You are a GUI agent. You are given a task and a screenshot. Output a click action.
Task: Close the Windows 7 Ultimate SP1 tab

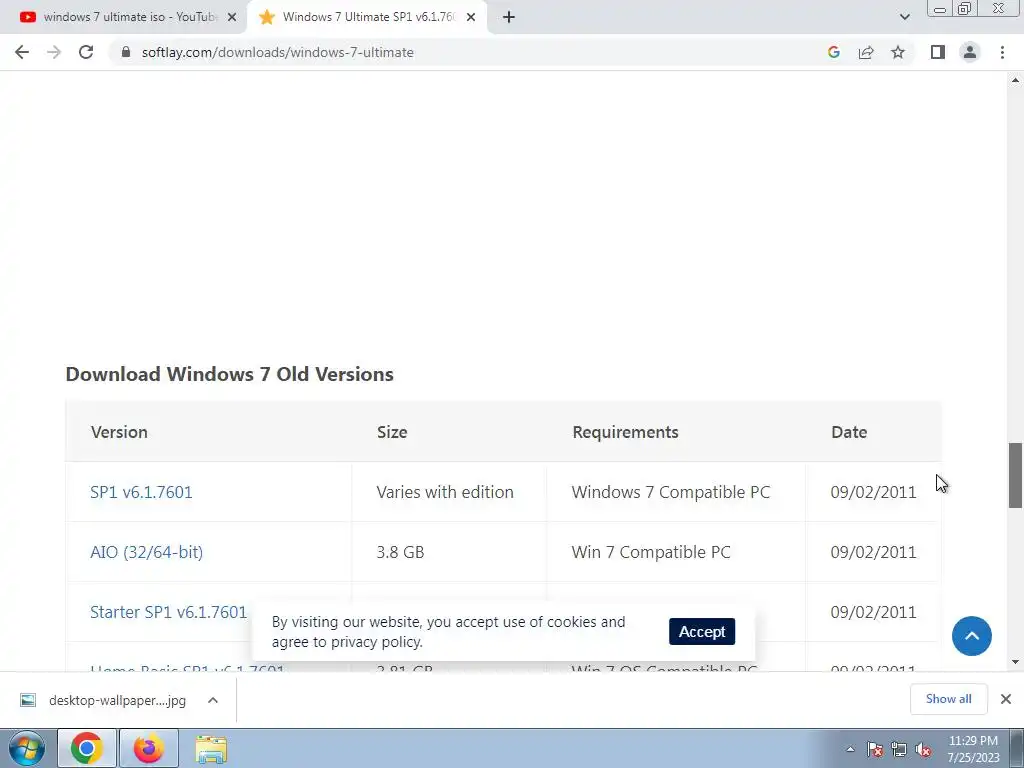click(471, 17)
